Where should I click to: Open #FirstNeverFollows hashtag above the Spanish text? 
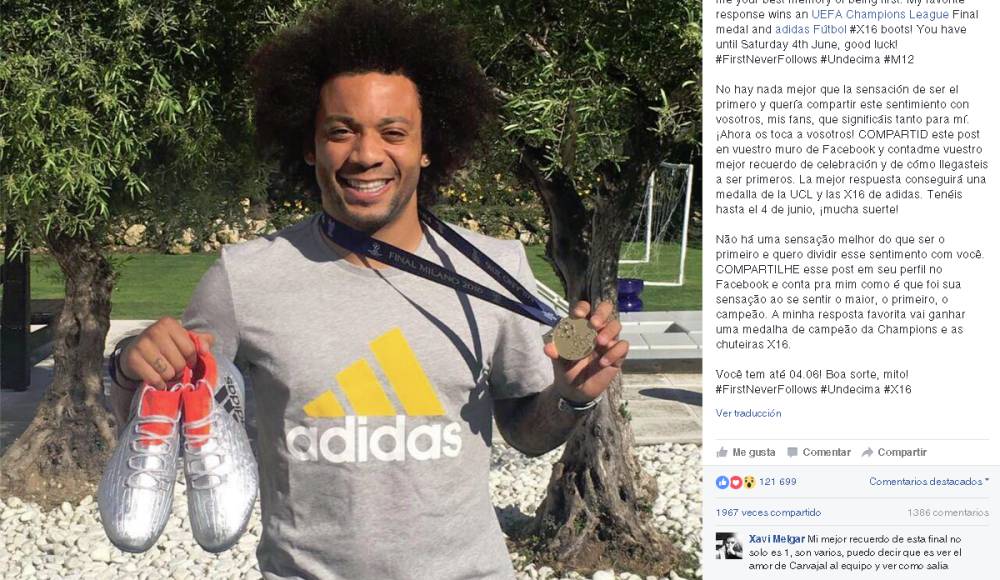pos(766,59)
